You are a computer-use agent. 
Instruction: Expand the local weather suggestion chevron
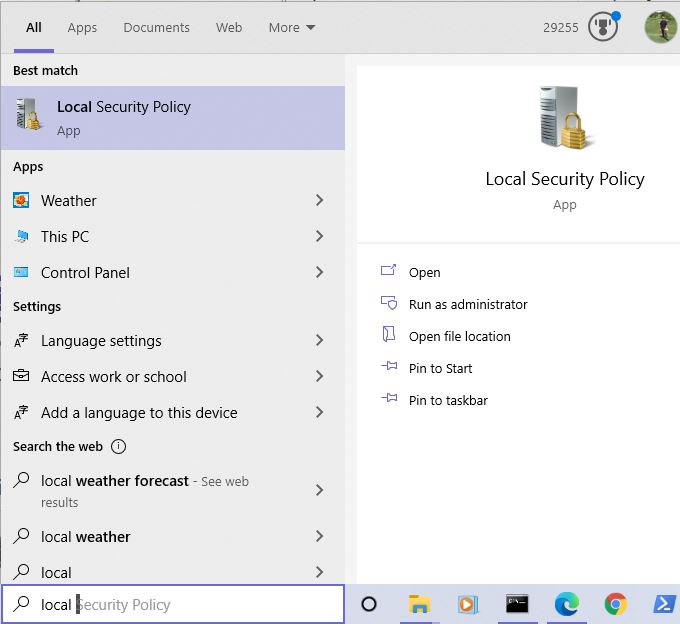(320, 536)
